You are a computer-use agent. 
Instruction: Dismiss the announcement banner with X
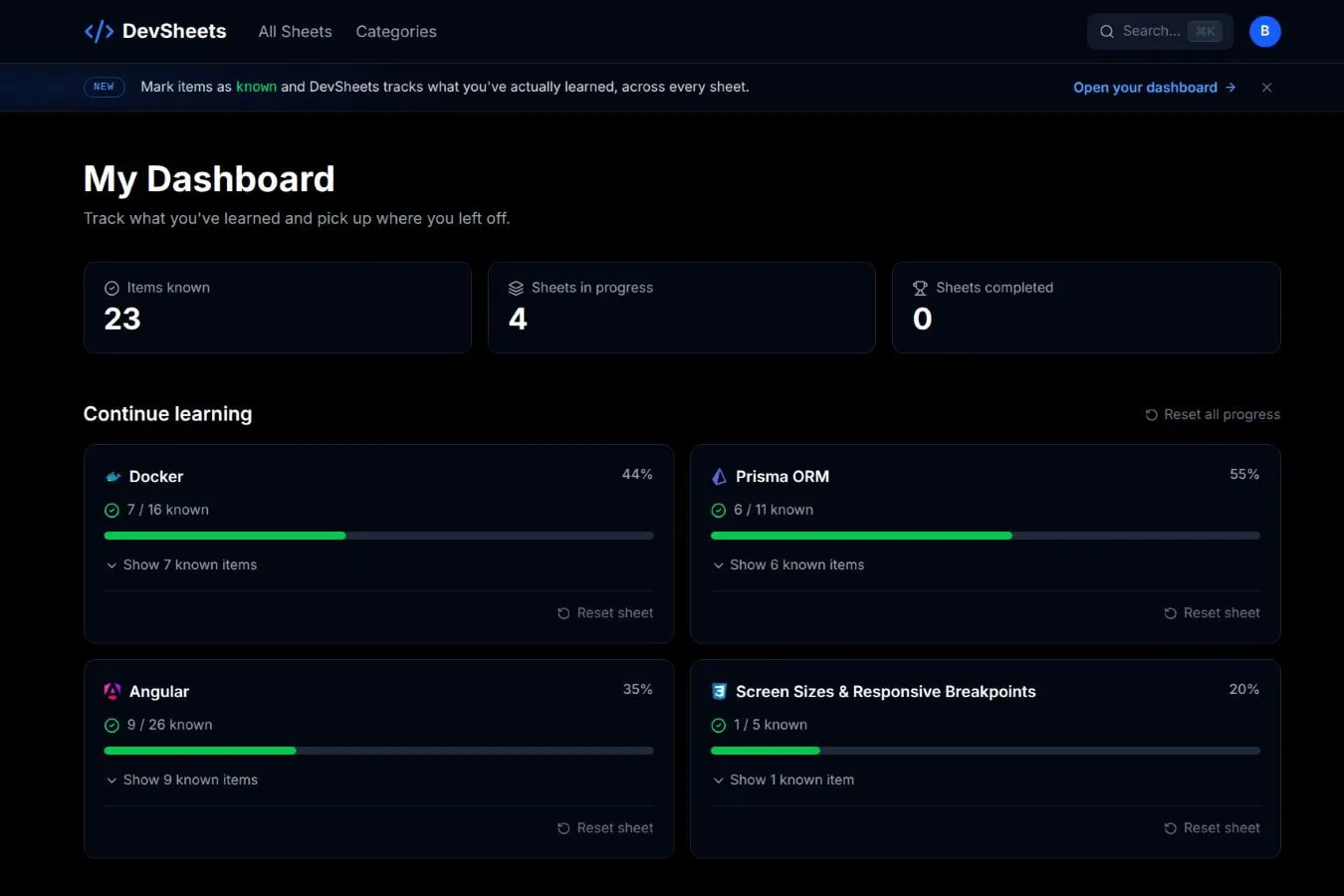[1266, 88]
